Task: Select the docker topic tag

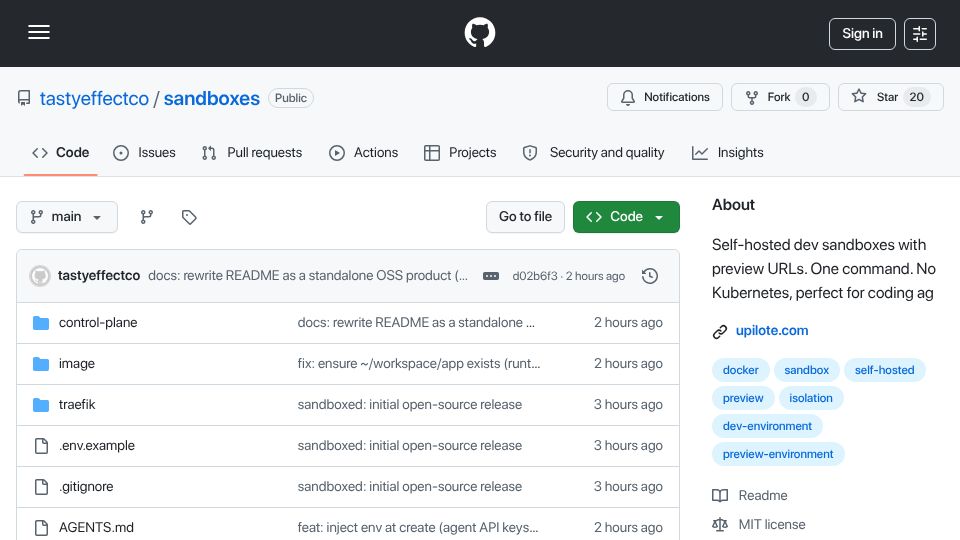Action: [x=740, y=370]
